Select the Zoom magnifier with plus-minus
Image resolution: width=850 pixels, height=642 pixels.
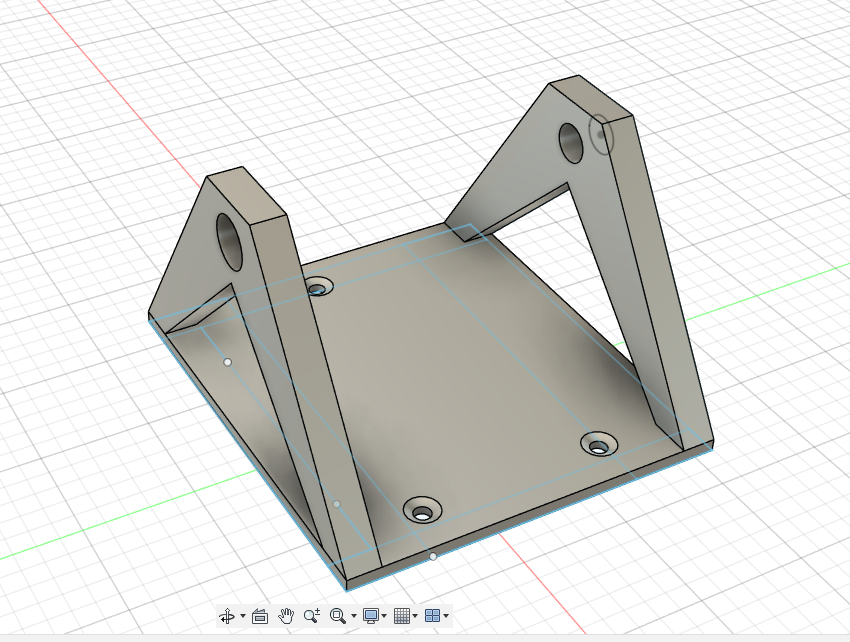pyautogui.click(x=311, y=616)
